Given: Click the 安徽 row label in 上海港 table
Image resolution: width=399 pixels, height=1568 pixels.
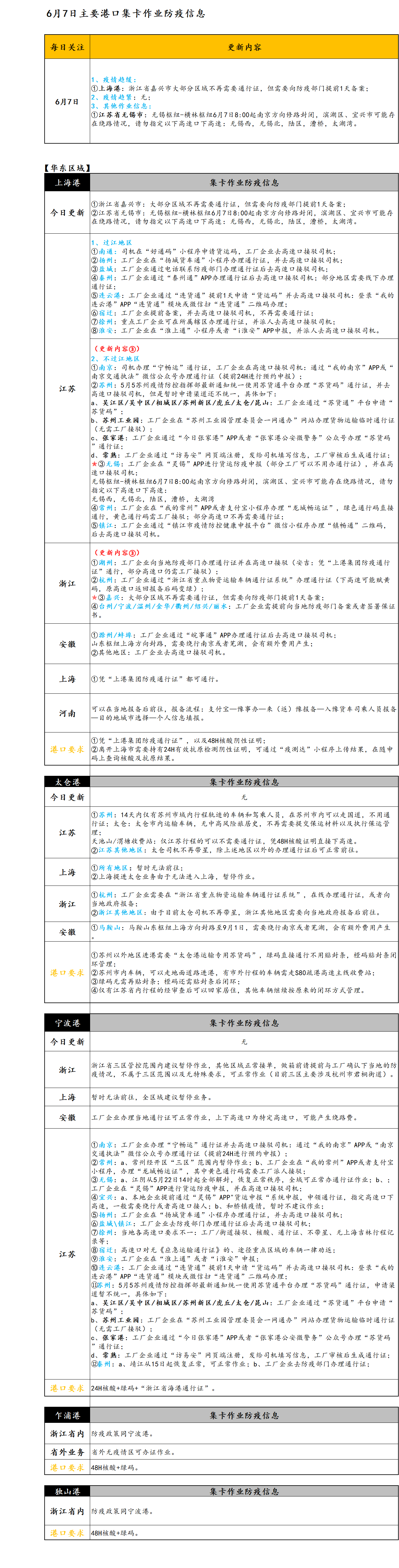Looking at the screenshot, I should [x=67, y=644].
